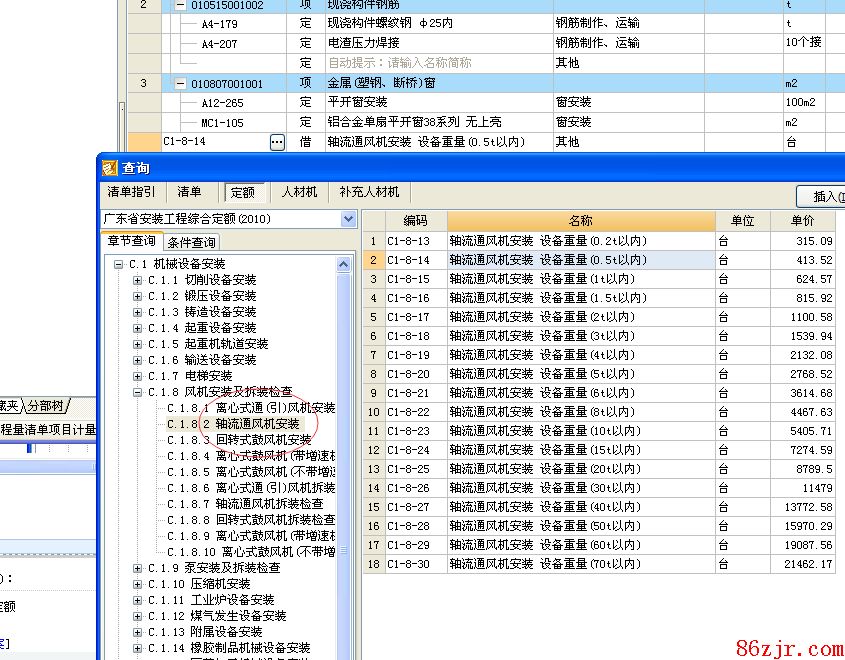845x660 pixels.
Task: Click the ellipsis button beside code C1-8-14
Action: point(278,142)
